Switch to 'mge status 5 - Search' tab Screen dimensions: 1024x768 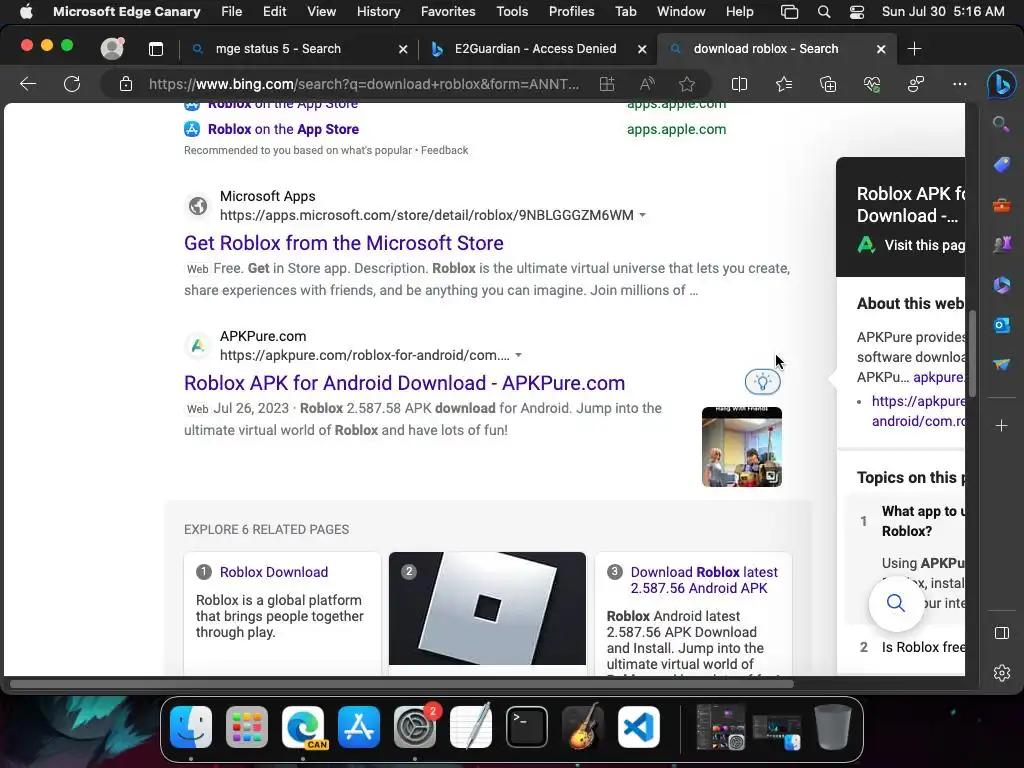278,49
